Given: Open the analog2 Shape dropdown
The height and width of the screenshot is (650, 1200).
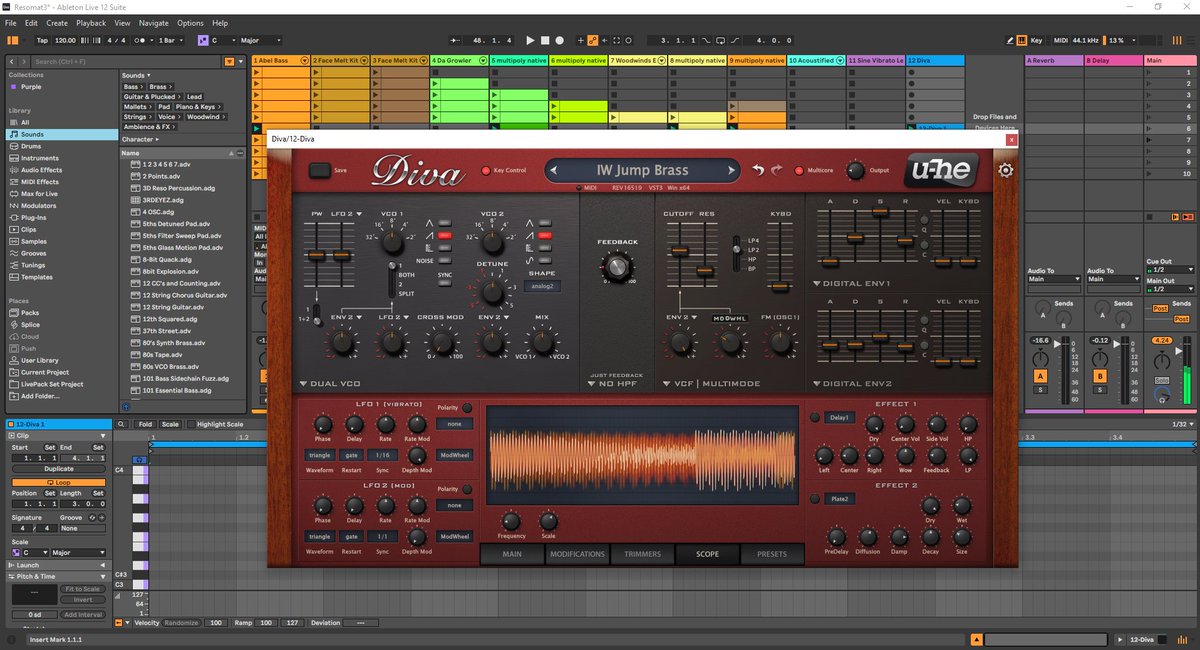Looking at the screenshot, I should pyautogui.click(x=541, y=286).
